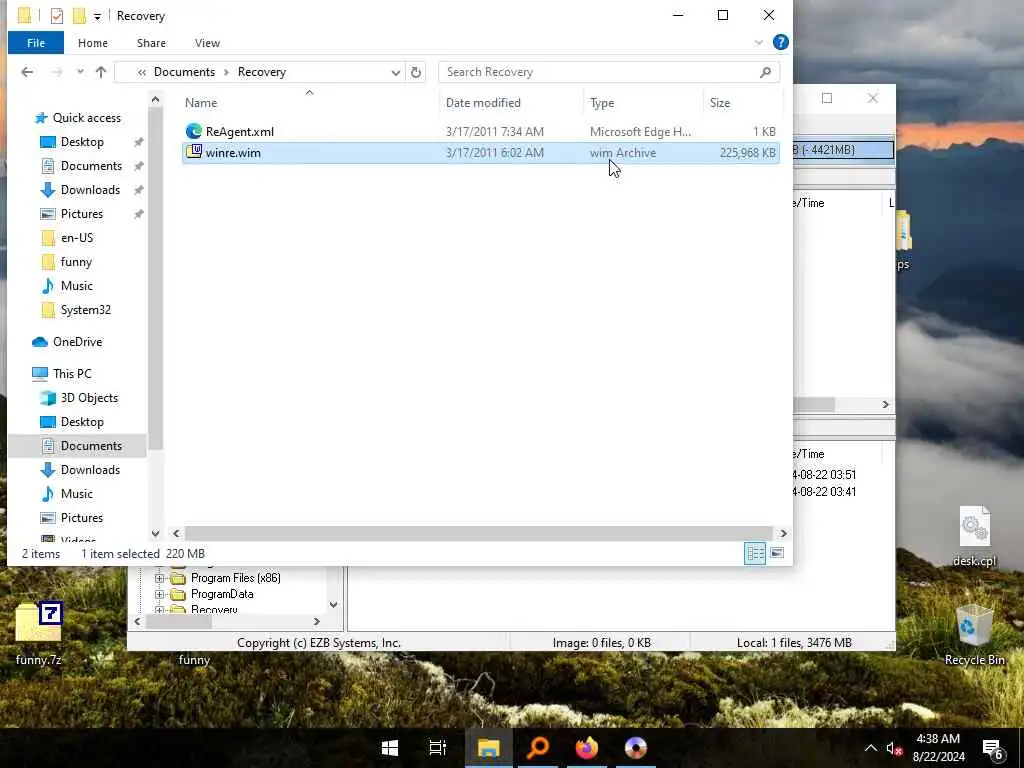Open the Share ribbon tab
The width and height of the screenshot is (1024, 768).
151,42
